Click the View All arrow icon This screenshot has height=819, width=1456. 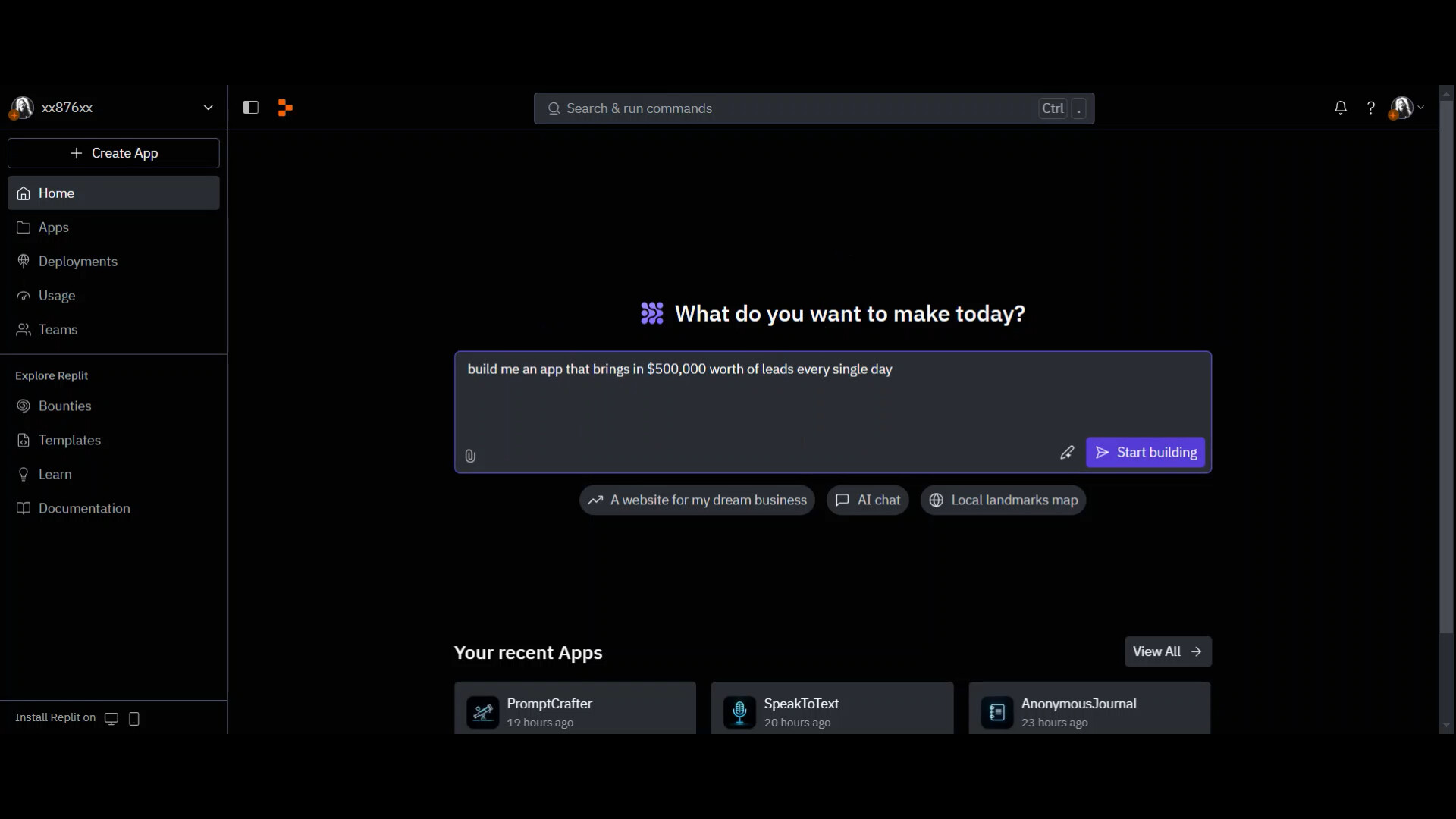(x=1196, y=652)
